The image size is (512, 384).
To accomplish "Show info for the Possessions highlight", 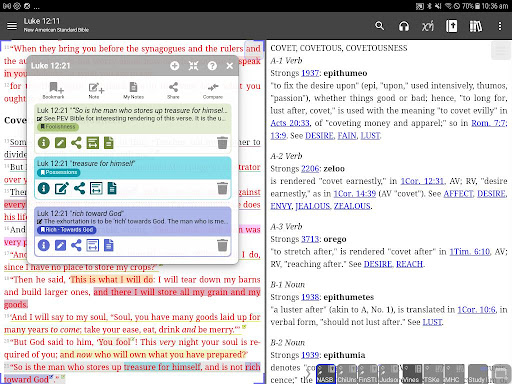I will click(x=44, y=188).
